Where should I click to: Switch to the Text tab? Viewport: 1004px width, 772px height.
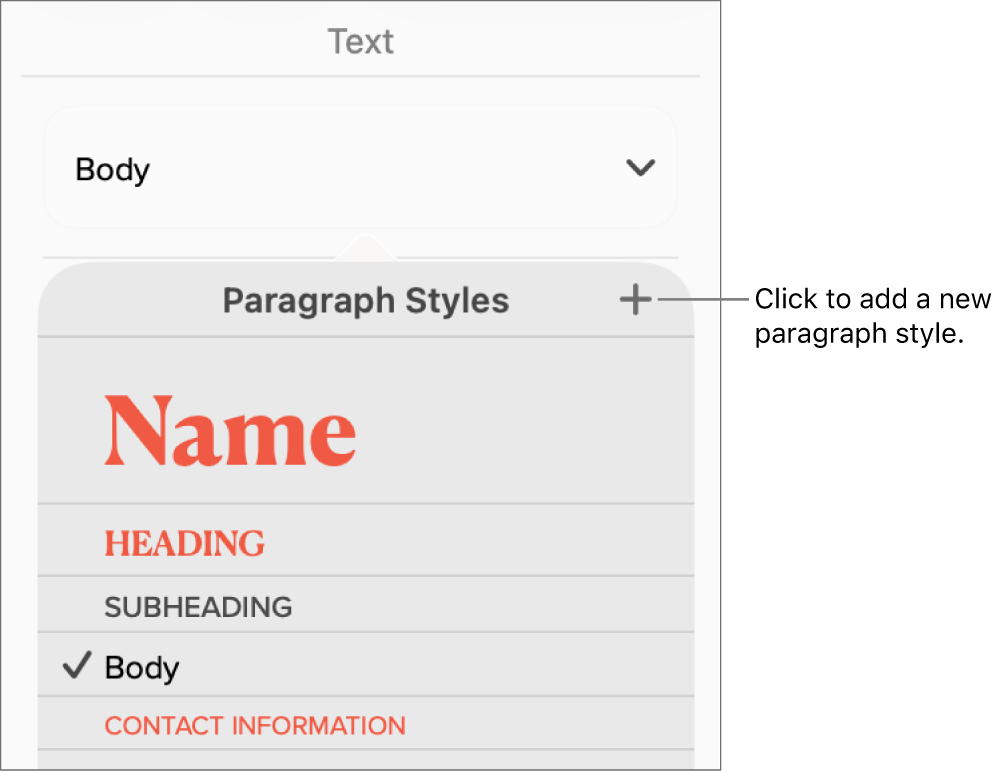click(360, 41)
